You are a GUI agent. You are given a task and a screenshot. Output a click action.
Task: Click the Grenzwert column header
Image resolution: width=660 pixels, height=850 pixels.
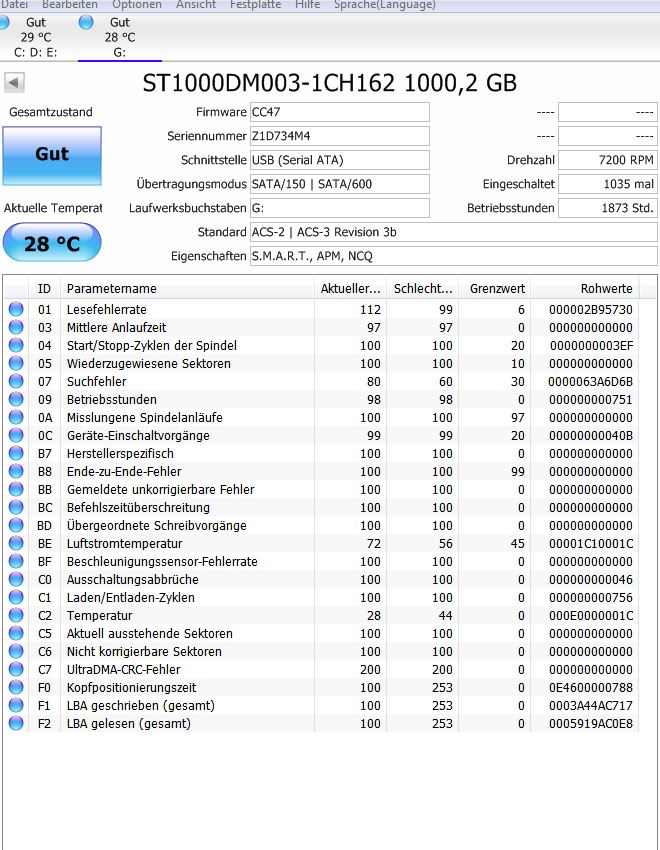coord(495,289)
